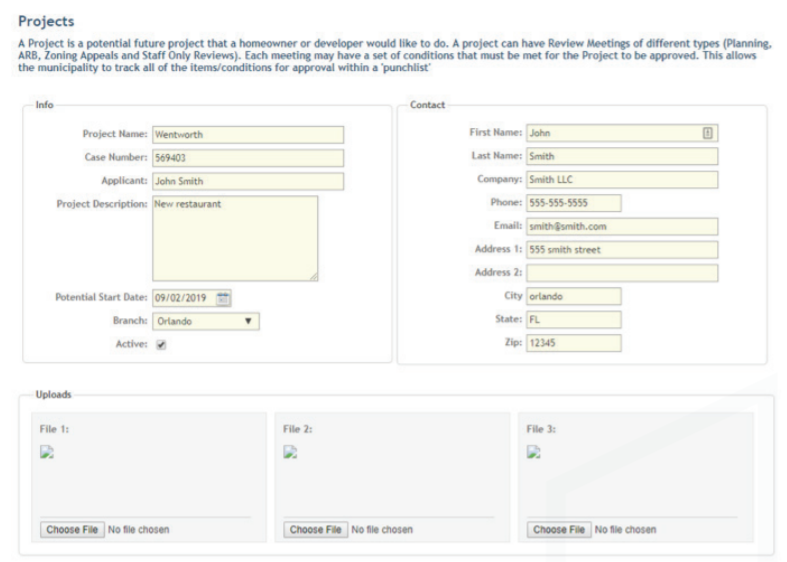Click the Potential Start Date input 09/02/2019
The image size is (787, 562).
(192, 298)
